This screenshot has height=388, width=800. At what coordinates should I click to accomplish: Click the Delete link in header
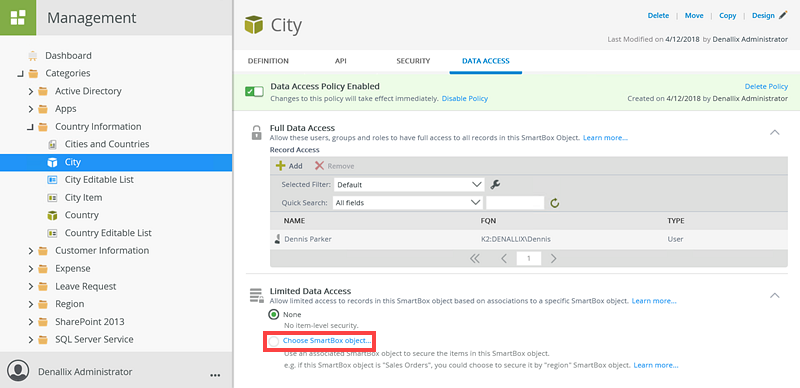tap(658, 15)
